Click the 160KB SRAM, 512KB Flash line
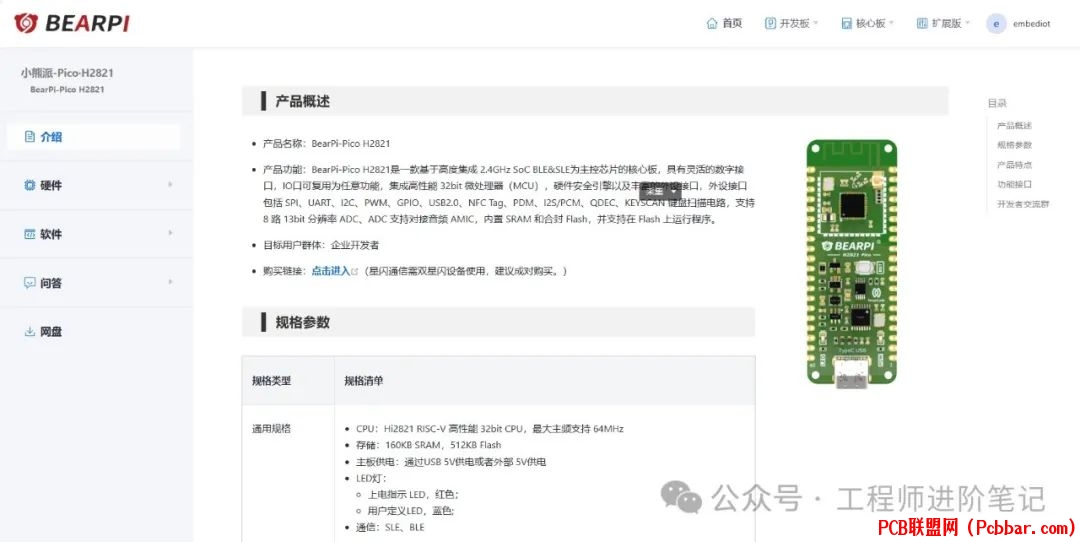1080x542 pixels. coord(428,446)
